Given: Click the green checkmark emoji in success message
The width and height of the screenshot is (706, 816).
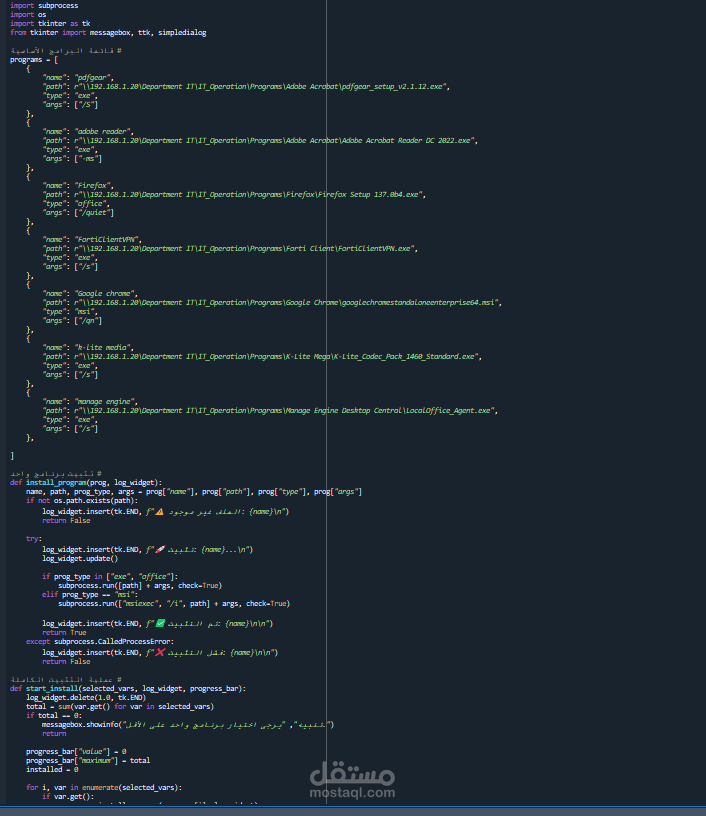Looking at the screenshot, I should click(x=160, y=623).
